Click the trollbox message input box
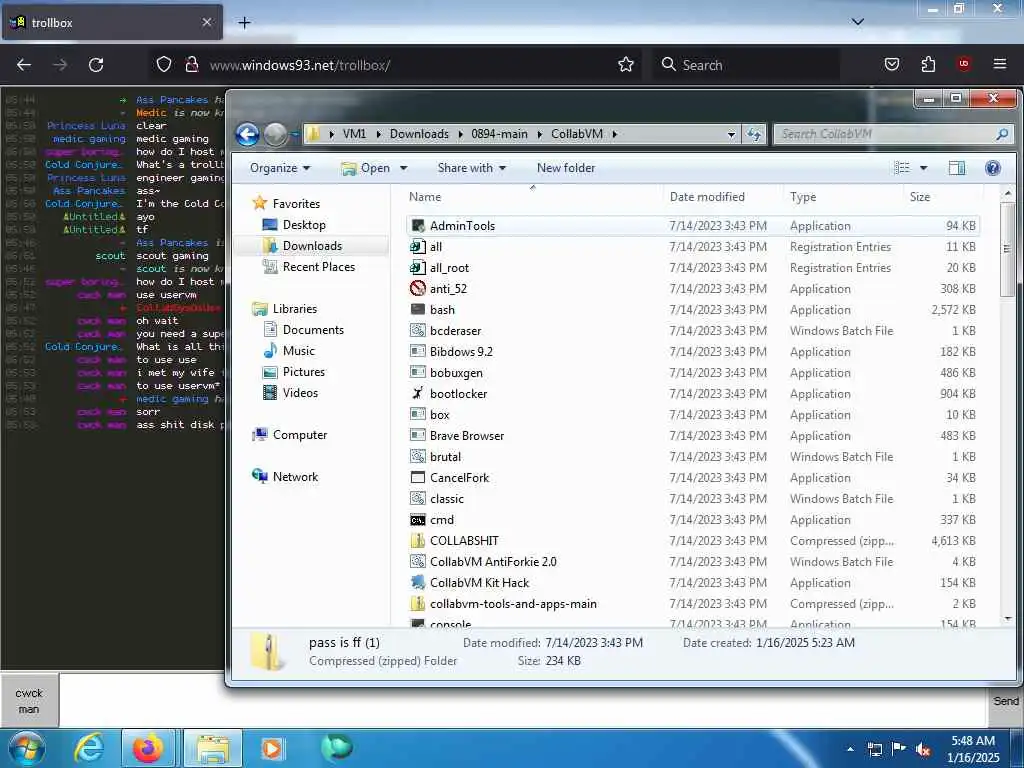The height and width of the screenshot is (768, 1024). pos(523,701)
